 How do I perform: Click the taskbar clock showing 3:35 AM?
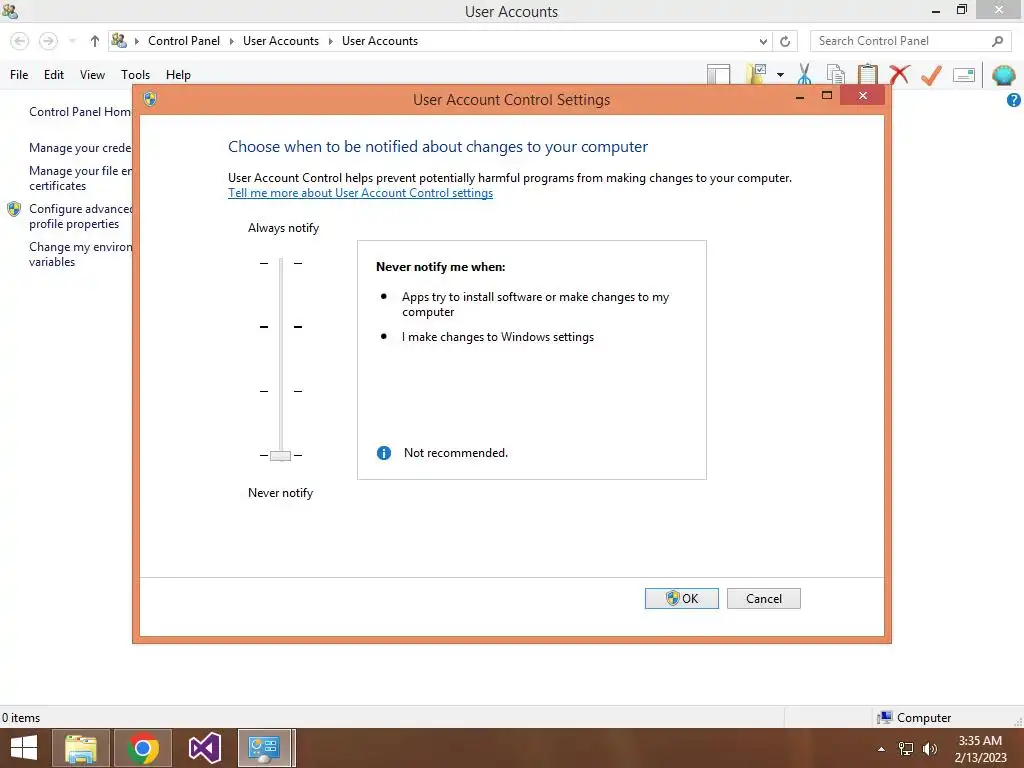pyautogui.click(x=980, y=749)
